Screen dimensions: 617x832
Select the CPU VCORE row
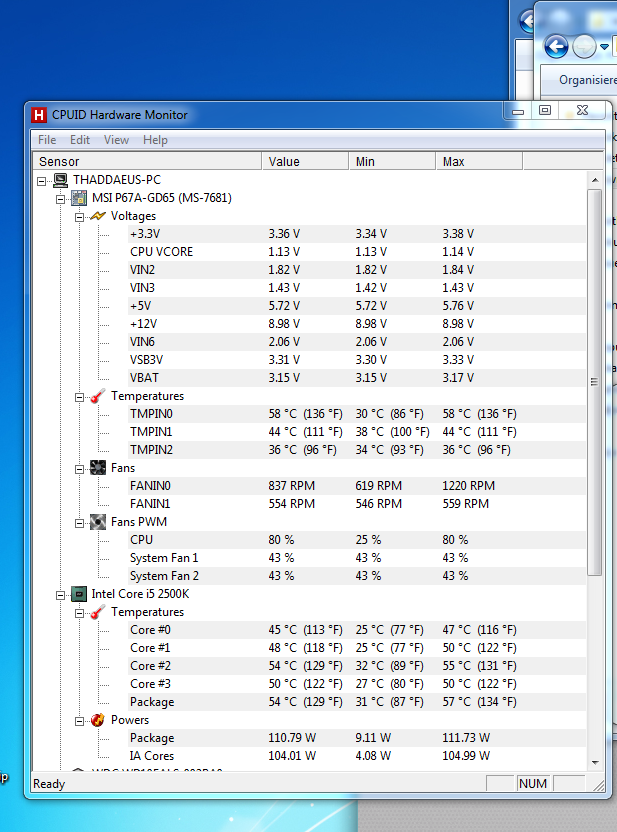(358, 252)
